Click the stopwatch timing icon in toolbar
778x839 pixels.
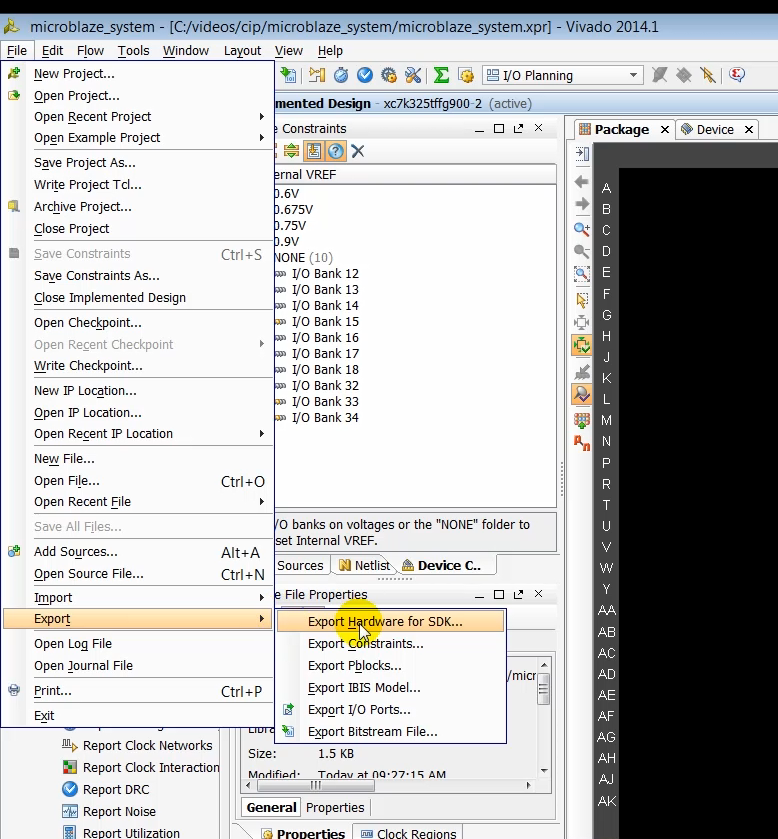(341, 75)
